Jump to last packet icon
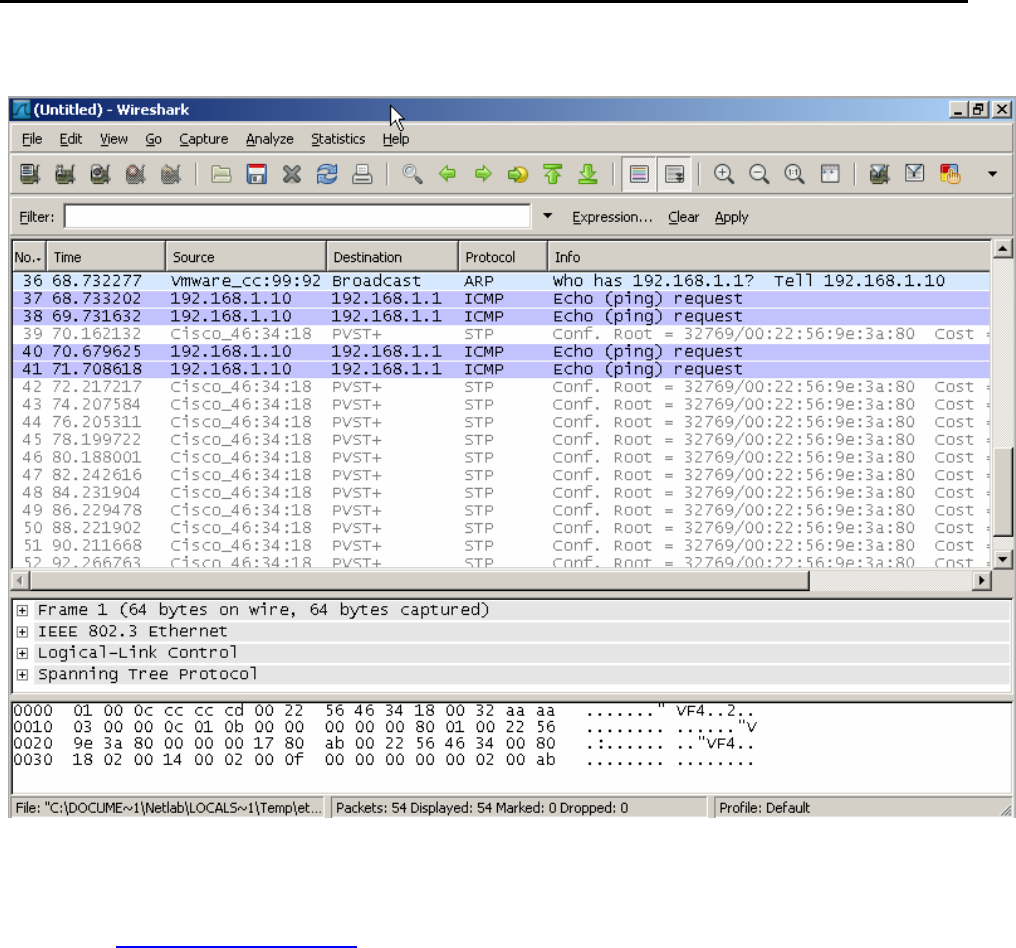Image resolution: width=1016 pixels, height=948 pixels. [588, 174]
